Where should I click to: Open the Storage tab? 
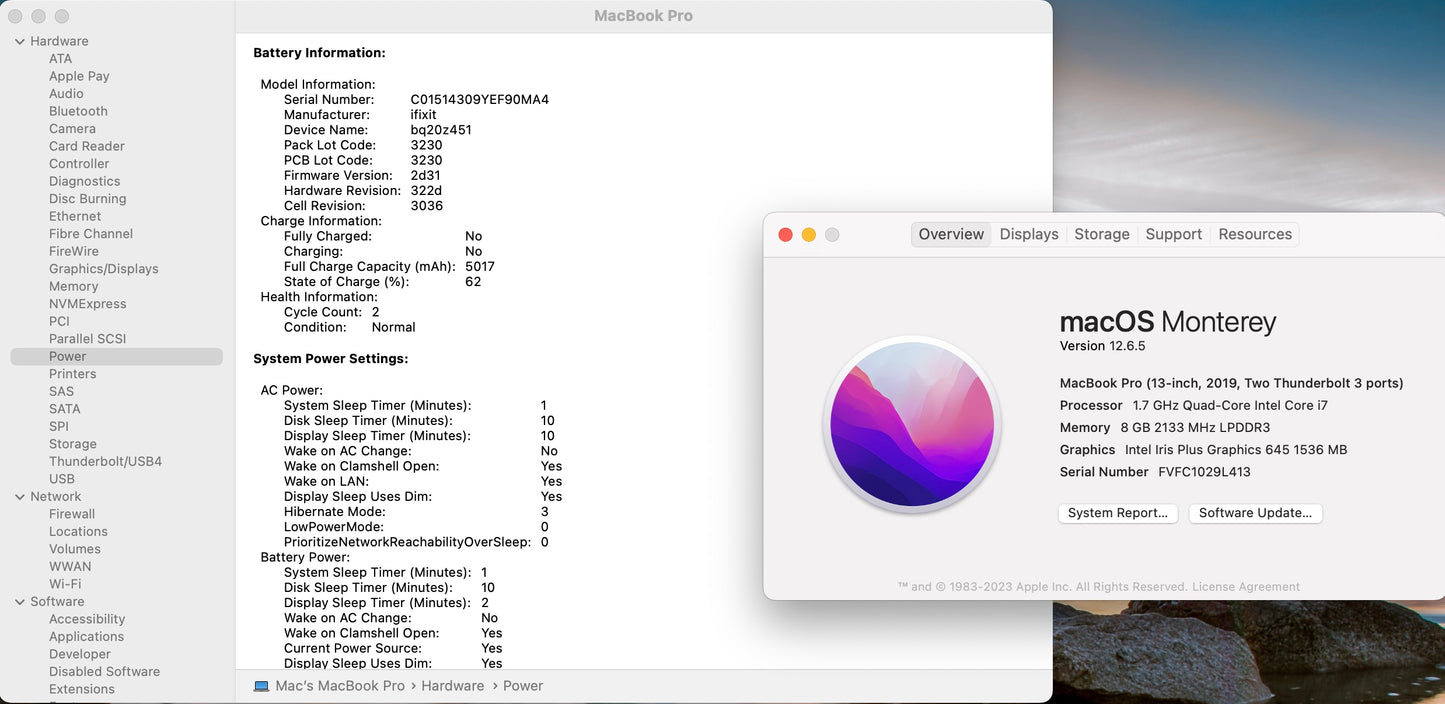[x=1101, y=234]
